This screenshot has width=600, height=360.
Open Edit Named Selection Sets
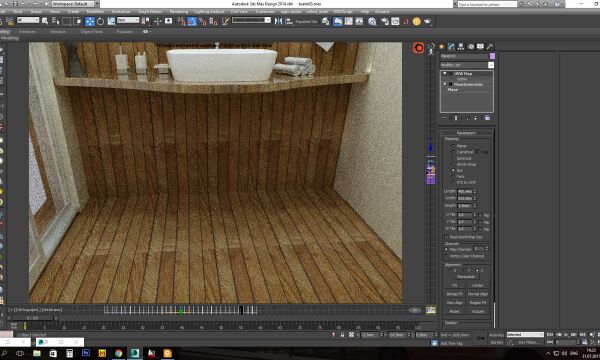pos(225,21)
